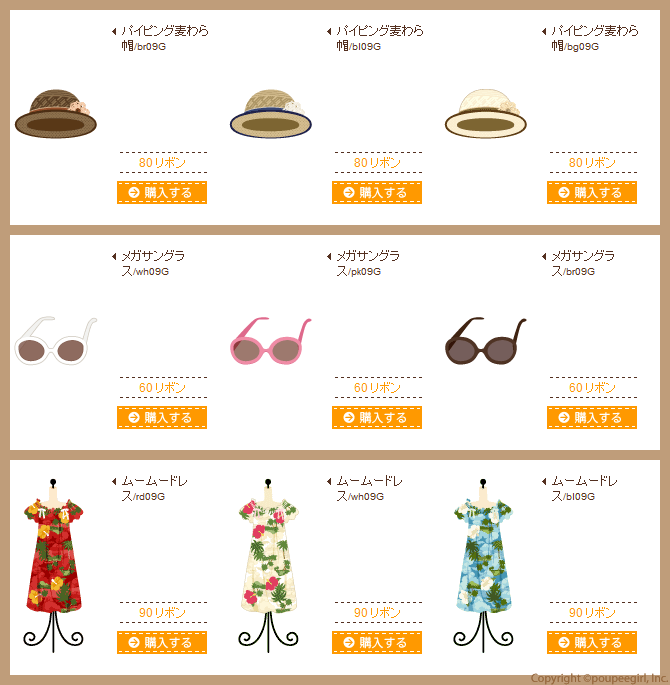Select the white muumuu dress image
The width and height of the screenshot is (670, 685).
(268, 565)
